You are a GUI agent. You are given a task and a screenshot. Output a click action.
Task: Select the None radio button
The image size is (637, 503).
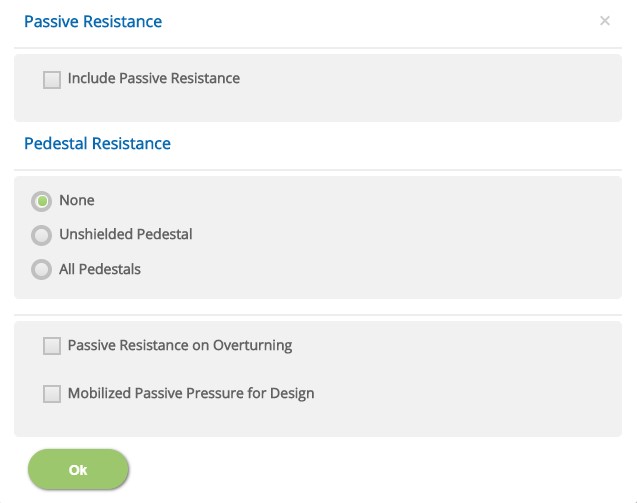(x=41, y=201)
